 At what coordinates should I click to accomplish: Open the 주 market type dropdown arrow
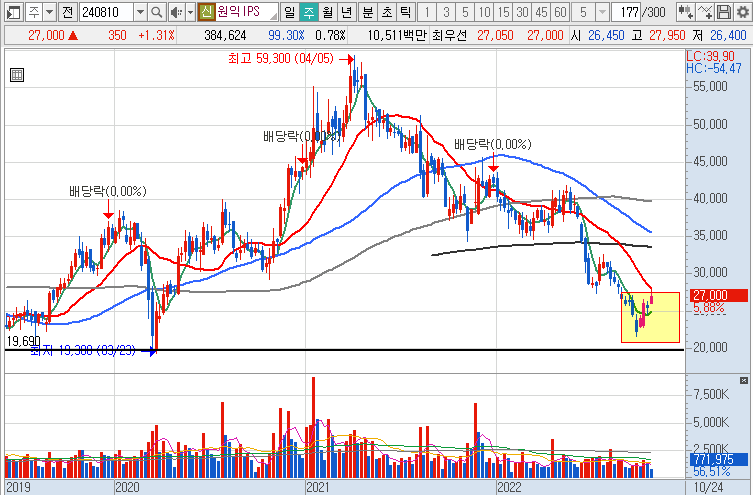tap(49, 12)
